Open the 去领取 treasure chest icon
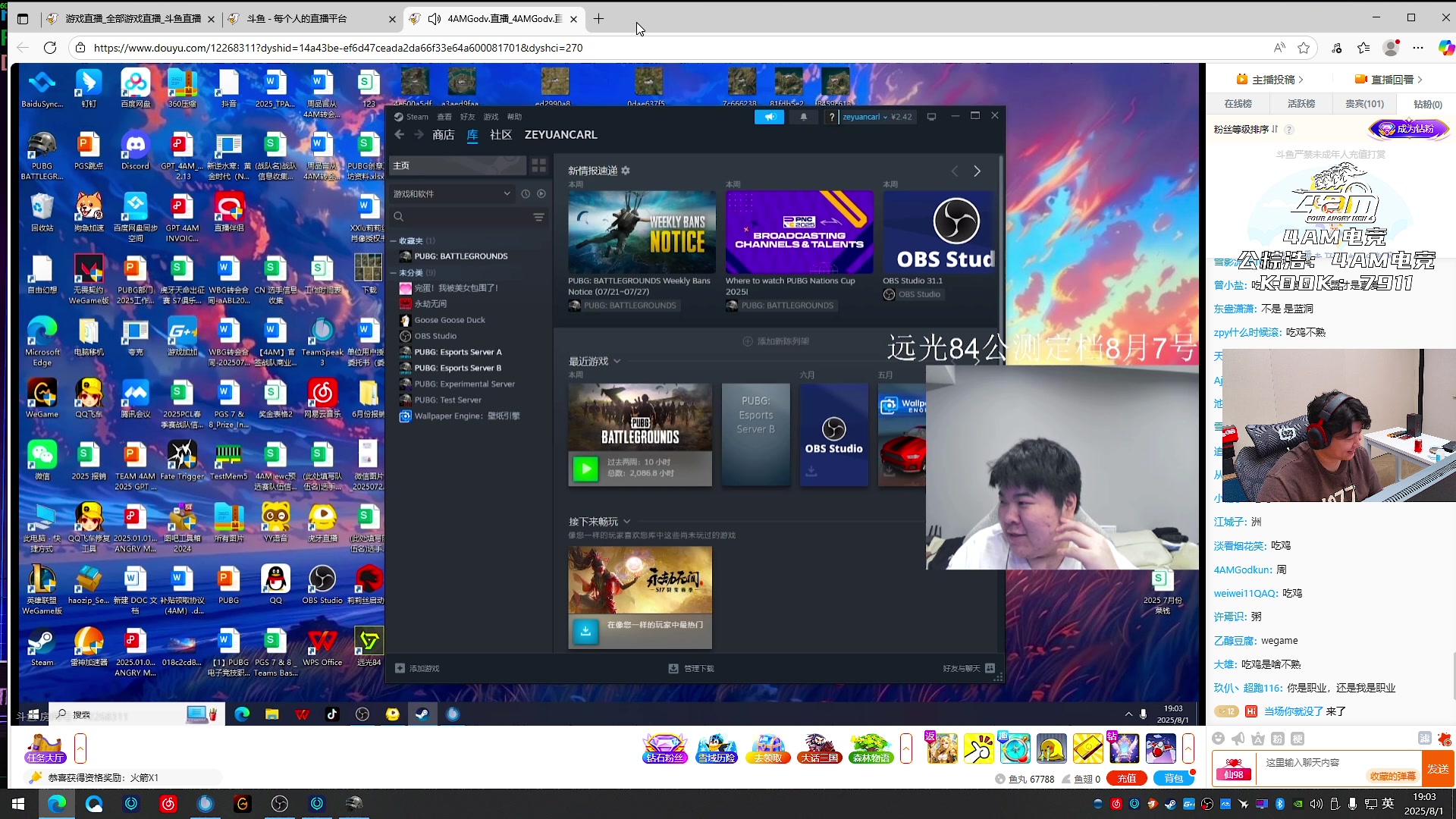Screen dimensions: 1456x819 click(x=768, y=748)
